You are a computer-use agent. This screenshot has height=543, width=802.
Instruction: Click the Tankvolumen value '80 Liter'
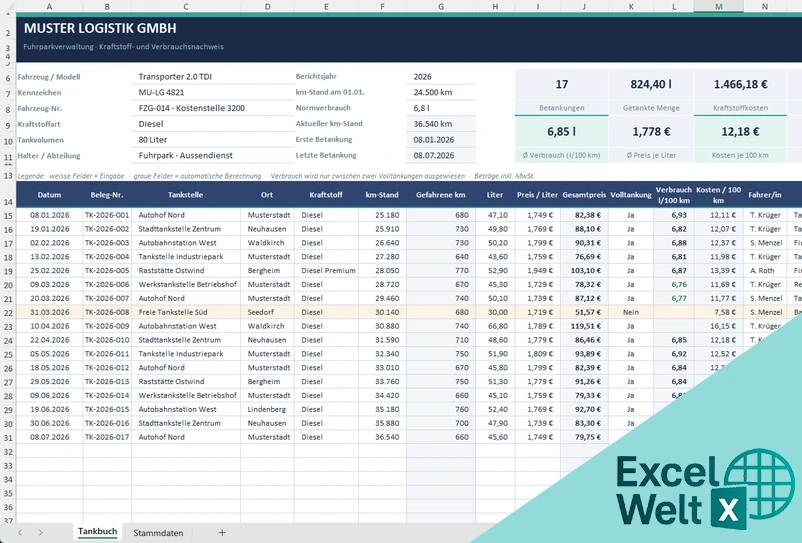(212, 140)
